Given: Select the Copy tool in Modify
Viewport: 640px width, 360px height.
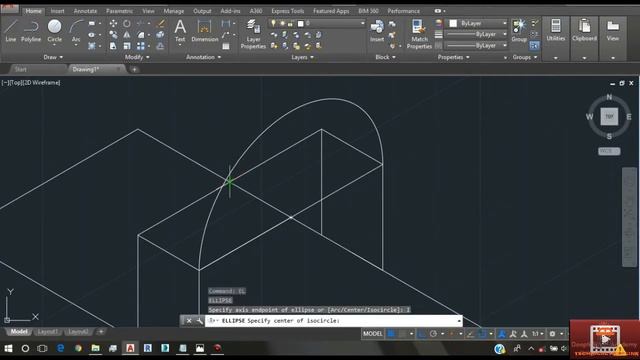Looking at the screenshot, I should [113, 35].
